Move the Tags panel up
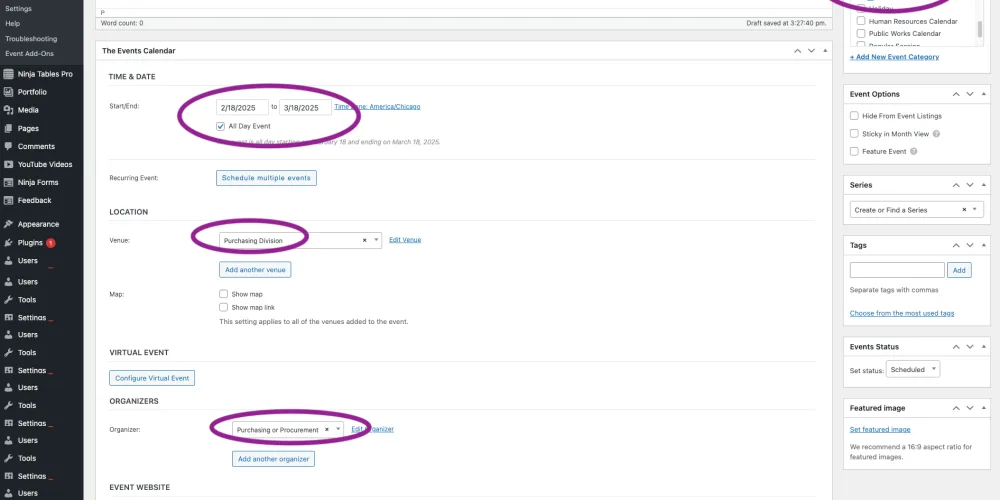Viewport: 1000px width, 500px height. [953, 245]
